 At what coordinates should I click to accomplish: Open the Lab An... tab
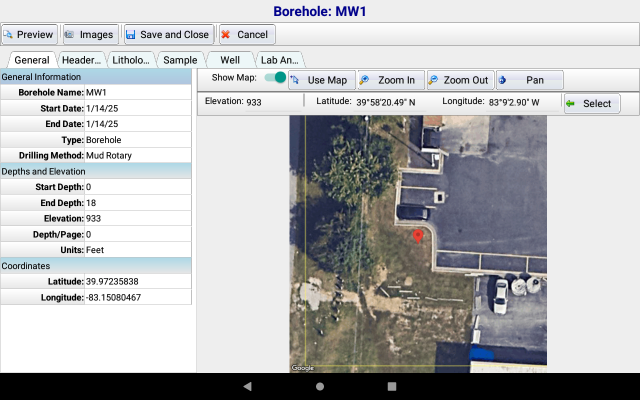[280, 60]
